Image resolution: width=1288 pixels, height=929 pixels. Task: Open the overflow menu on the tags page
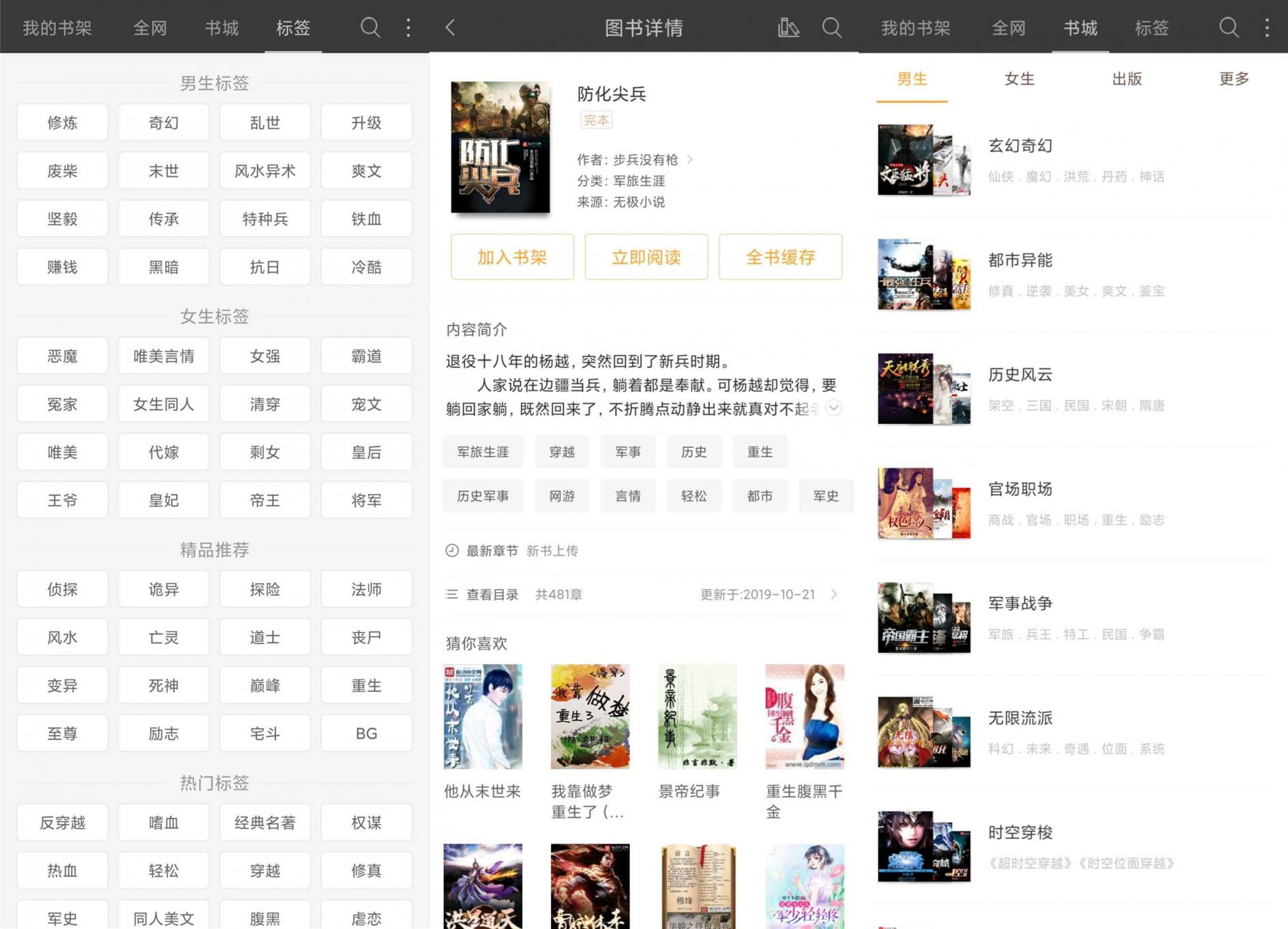click(408, 28)
